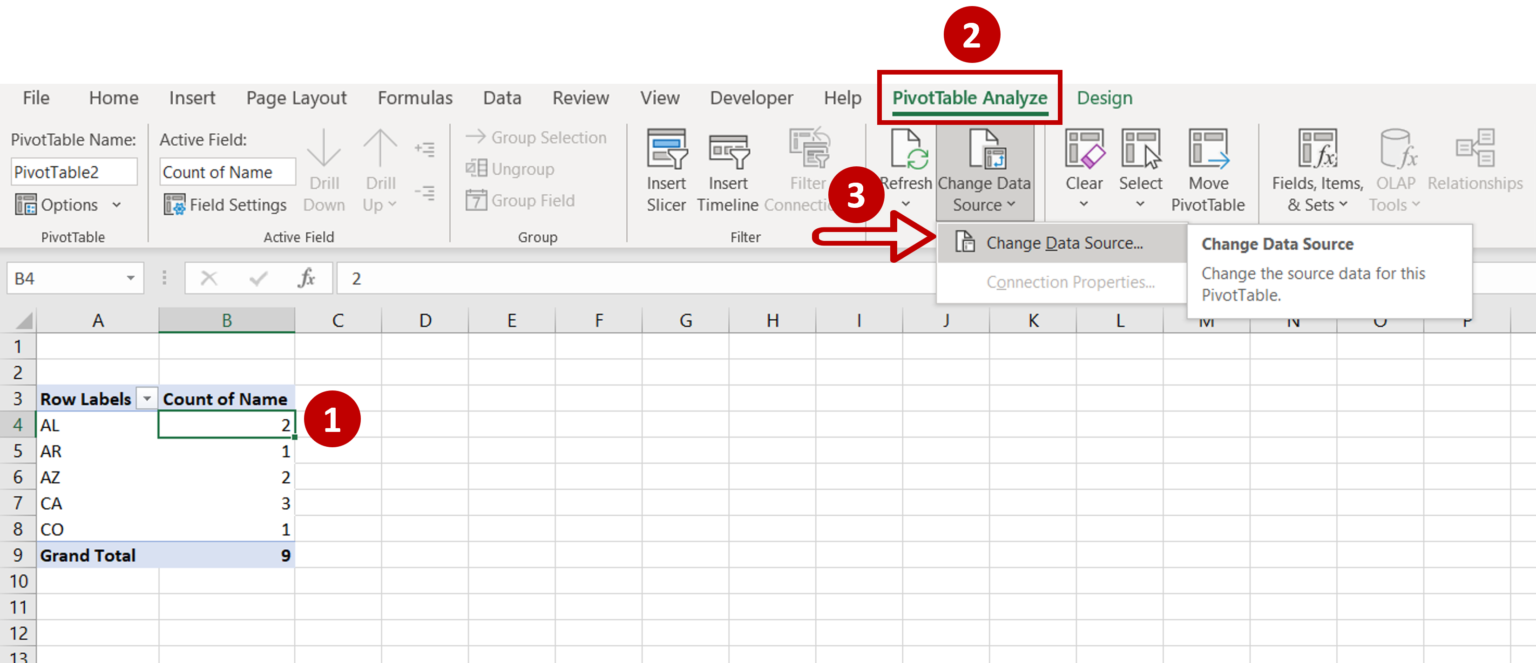Image resolution: width=1536 pixels, height=663 pixels.
Task: Open the Row Labels filter dropdown
Action: point(147,399)
